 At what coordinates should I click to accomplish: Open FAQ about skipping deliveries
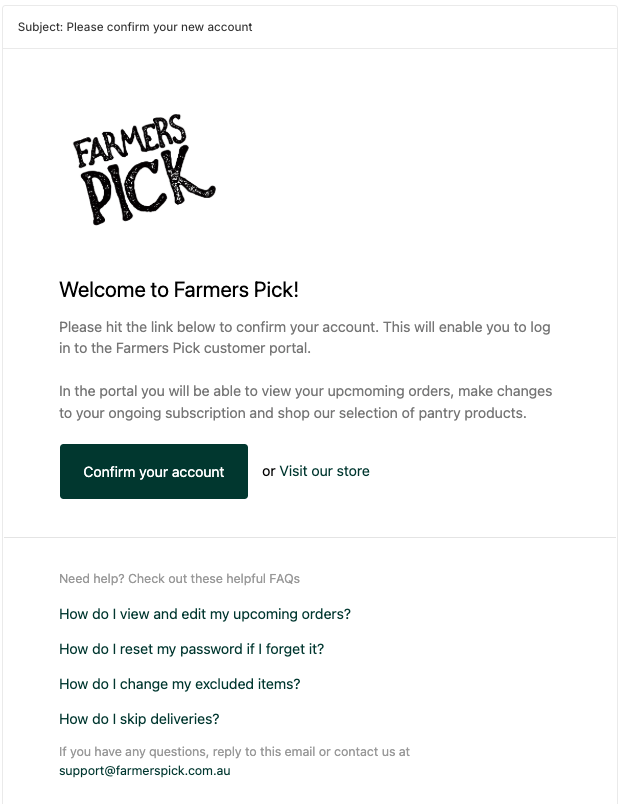click(x=139, y=718)
